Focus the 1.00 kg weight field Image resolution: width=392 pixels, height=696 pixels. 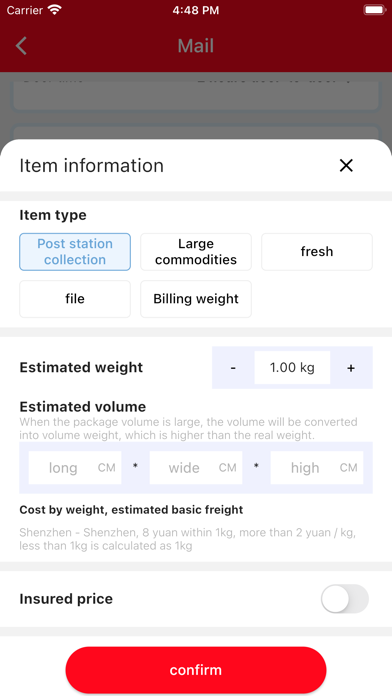[292, 368]
